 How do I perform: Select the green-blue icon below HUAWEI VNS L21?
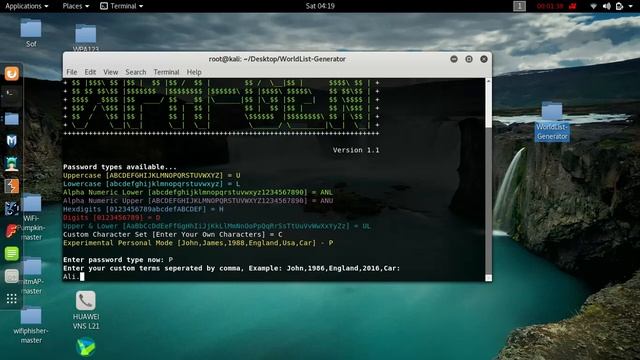(86, 347)
